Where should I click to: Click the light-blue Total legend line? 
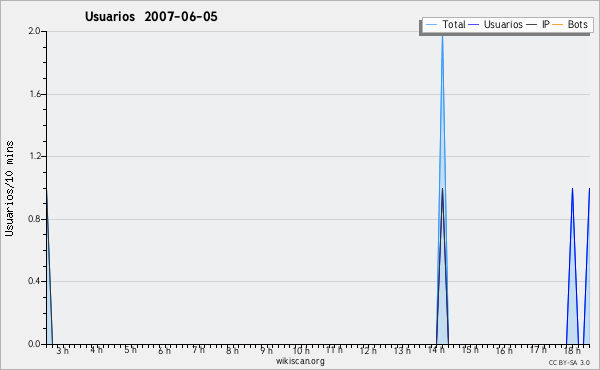[431, 25]
